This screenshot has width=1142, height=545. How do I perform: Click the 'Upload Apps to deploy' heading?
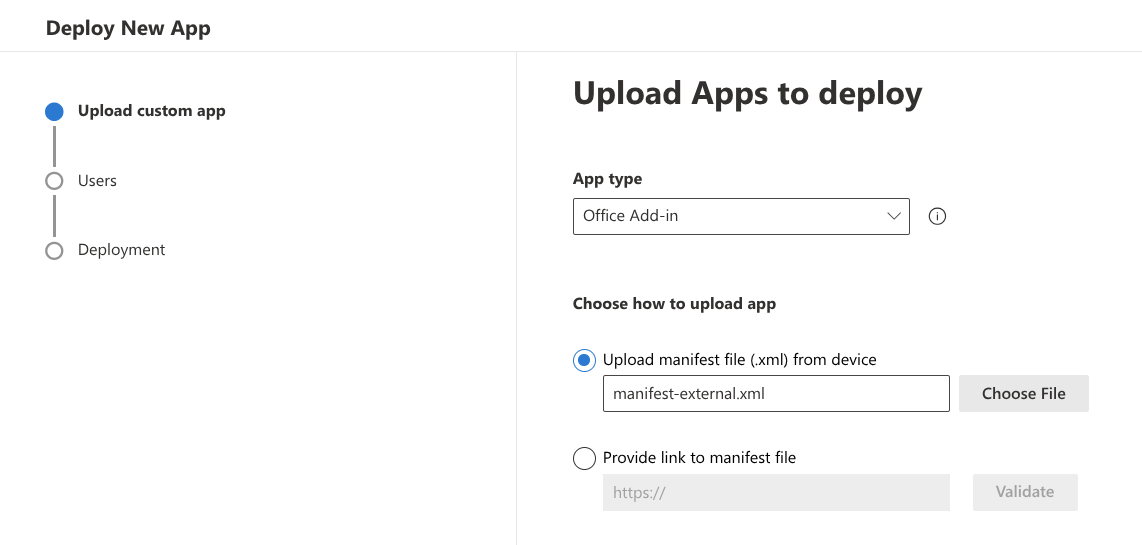747,94
